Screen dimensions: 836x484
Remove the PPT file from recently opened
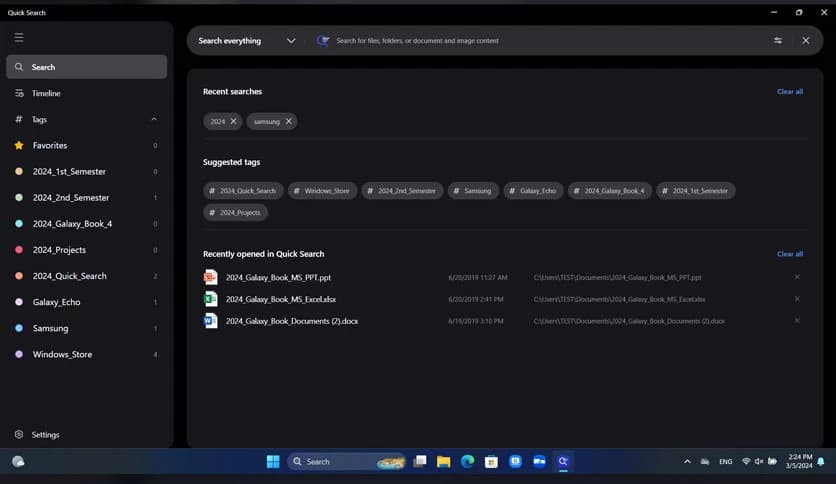click(x=797, y=277)
